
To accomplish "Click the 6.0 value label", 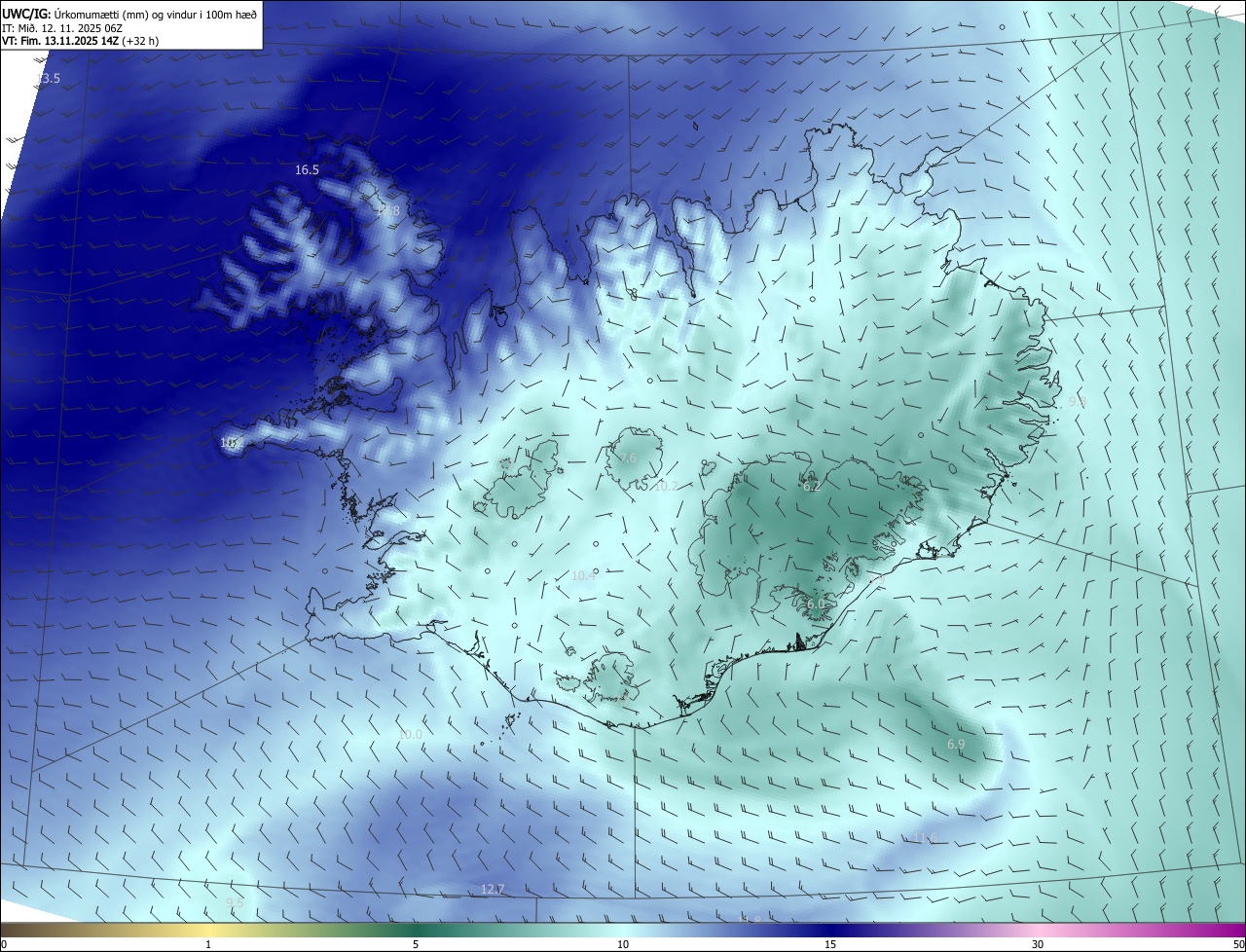I will coord(816,604).
